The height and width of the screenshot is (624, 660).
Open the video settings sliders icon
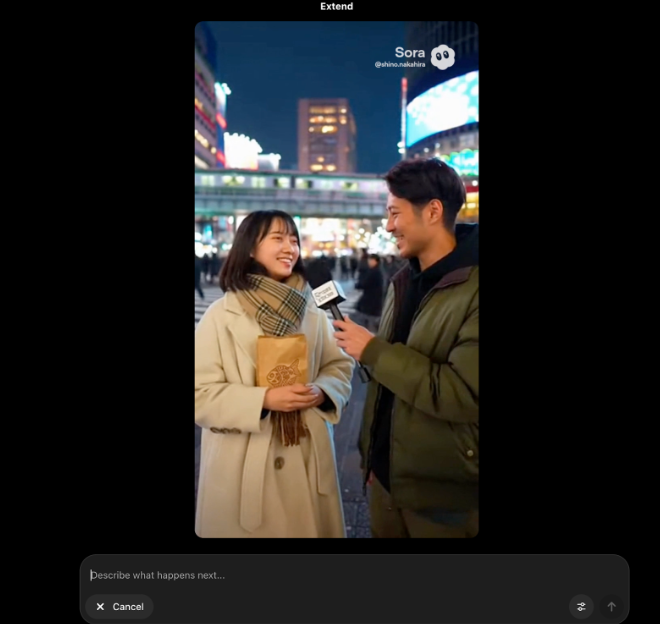tap(581, 606)
